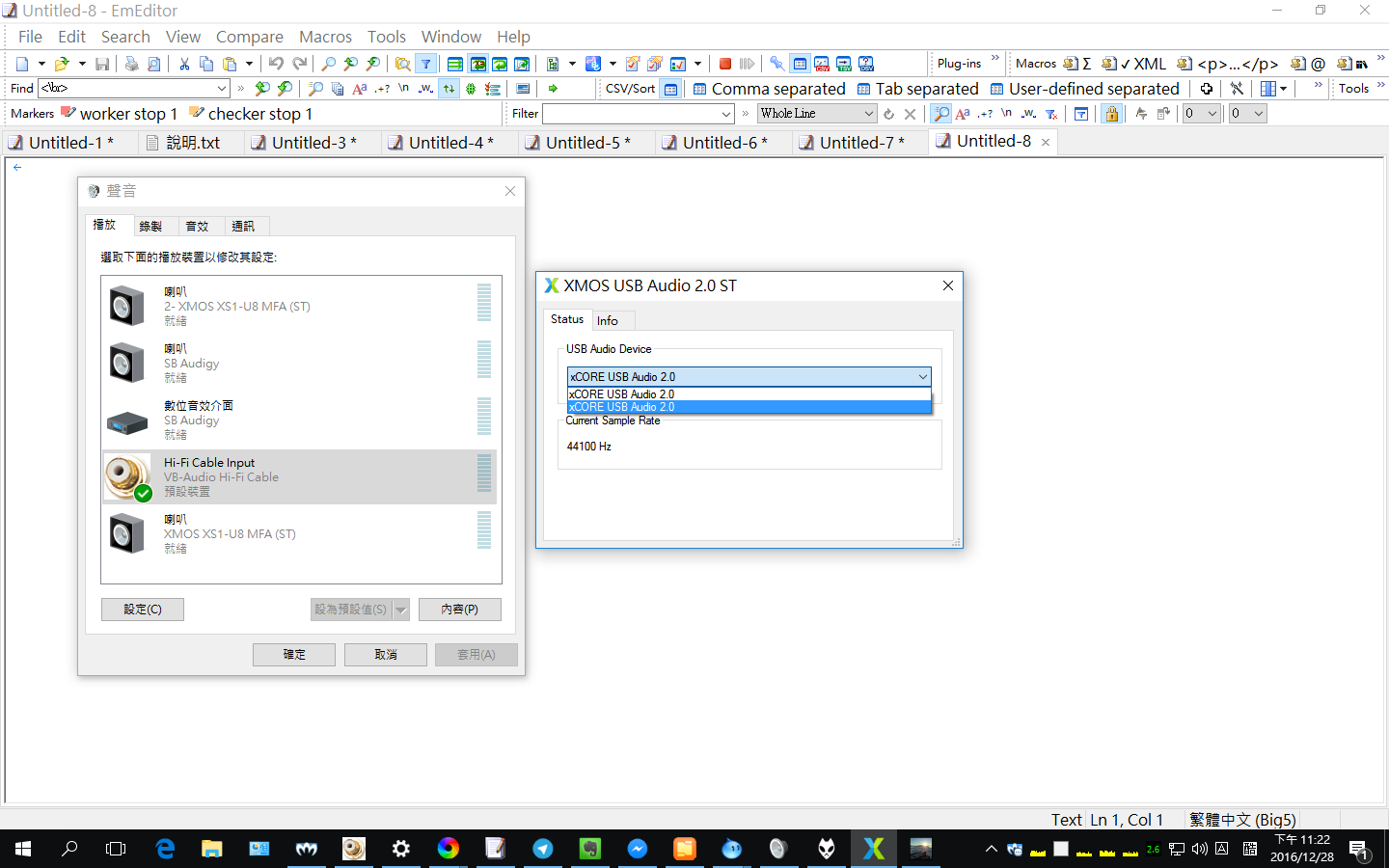Open File Explorer from taskbar
The width and height of the screenshot is (1389, 868).
tap(212, 849)
